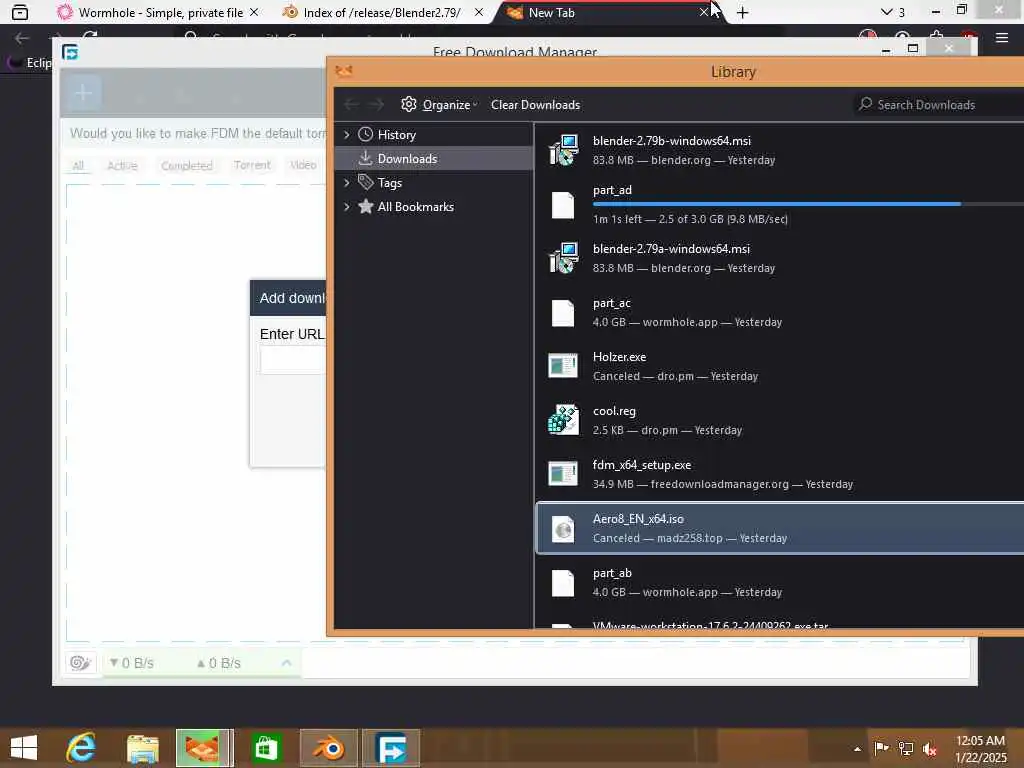Select the Active filter tab in FDM
The width and height of the screenshot is (1024, 768).
coord(122,166)
